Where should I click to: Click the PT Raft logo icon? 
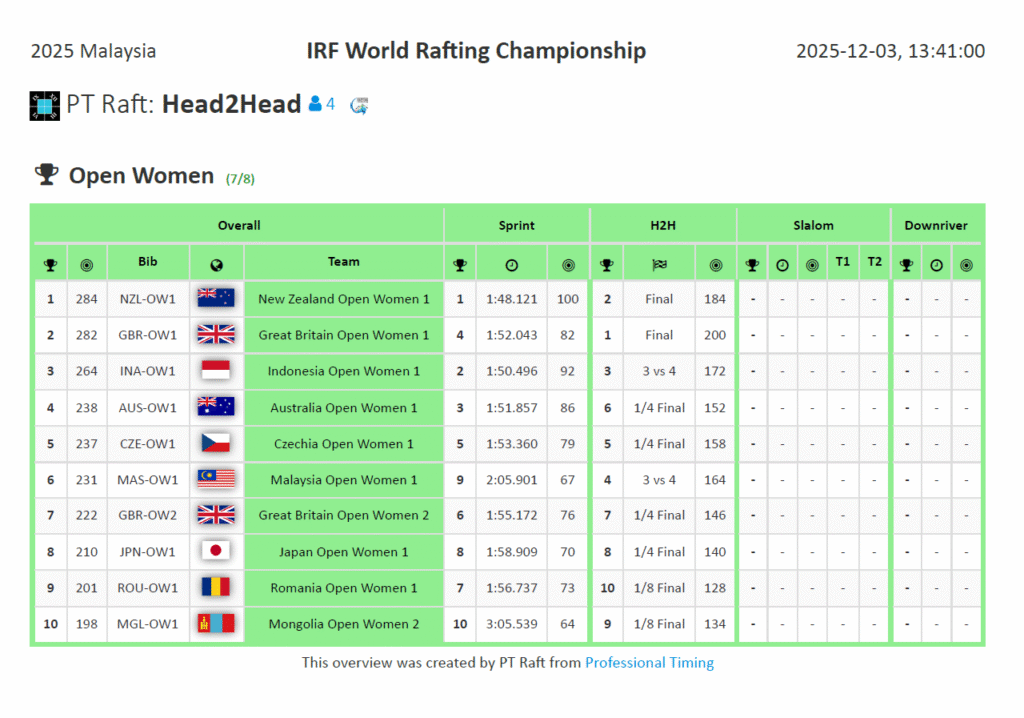click(45, 105)
